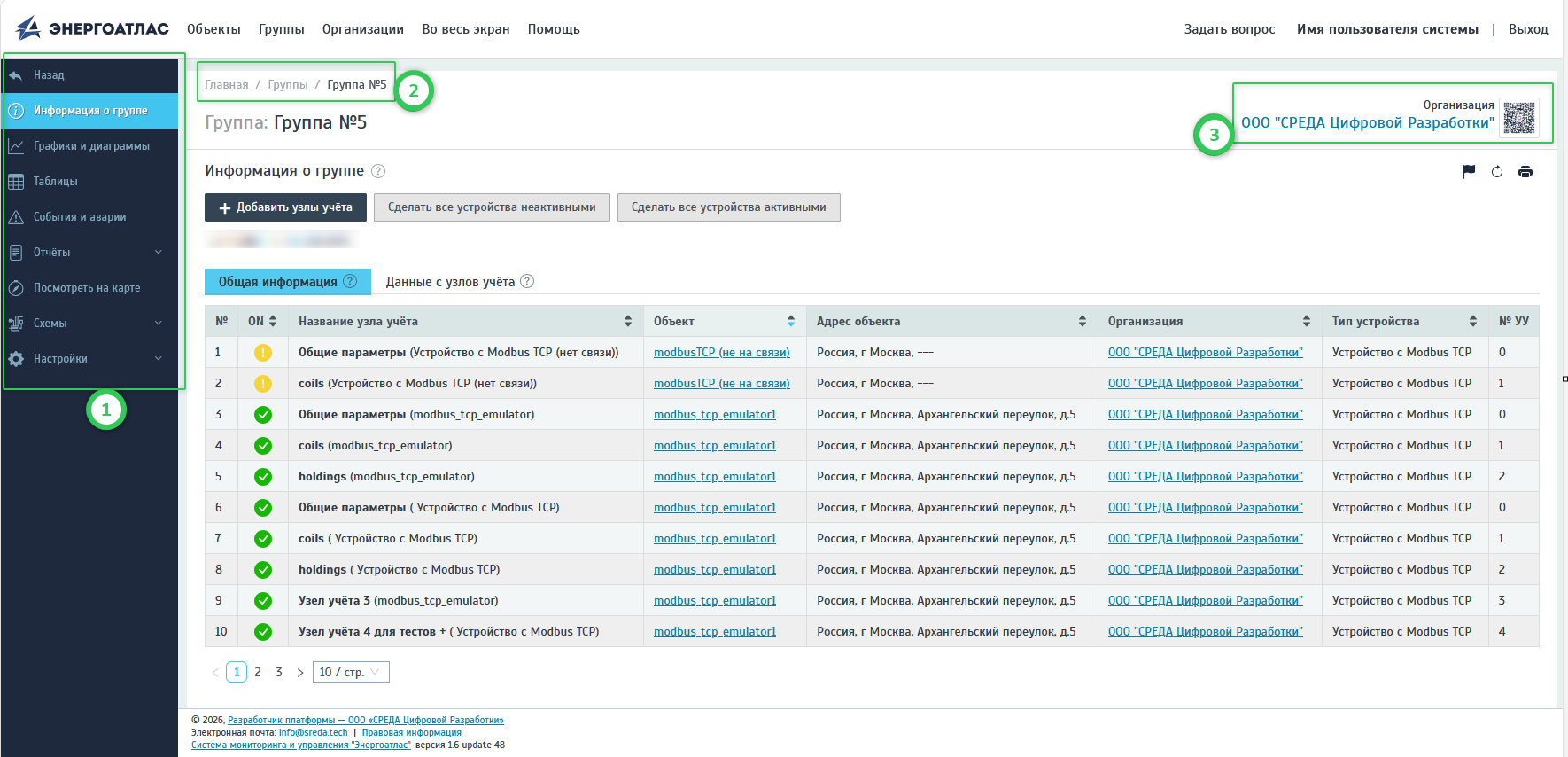Open the 10 / стр. page size dropdown
The height and width of the screenshot is (757, 1568).
tap(351, 672)
